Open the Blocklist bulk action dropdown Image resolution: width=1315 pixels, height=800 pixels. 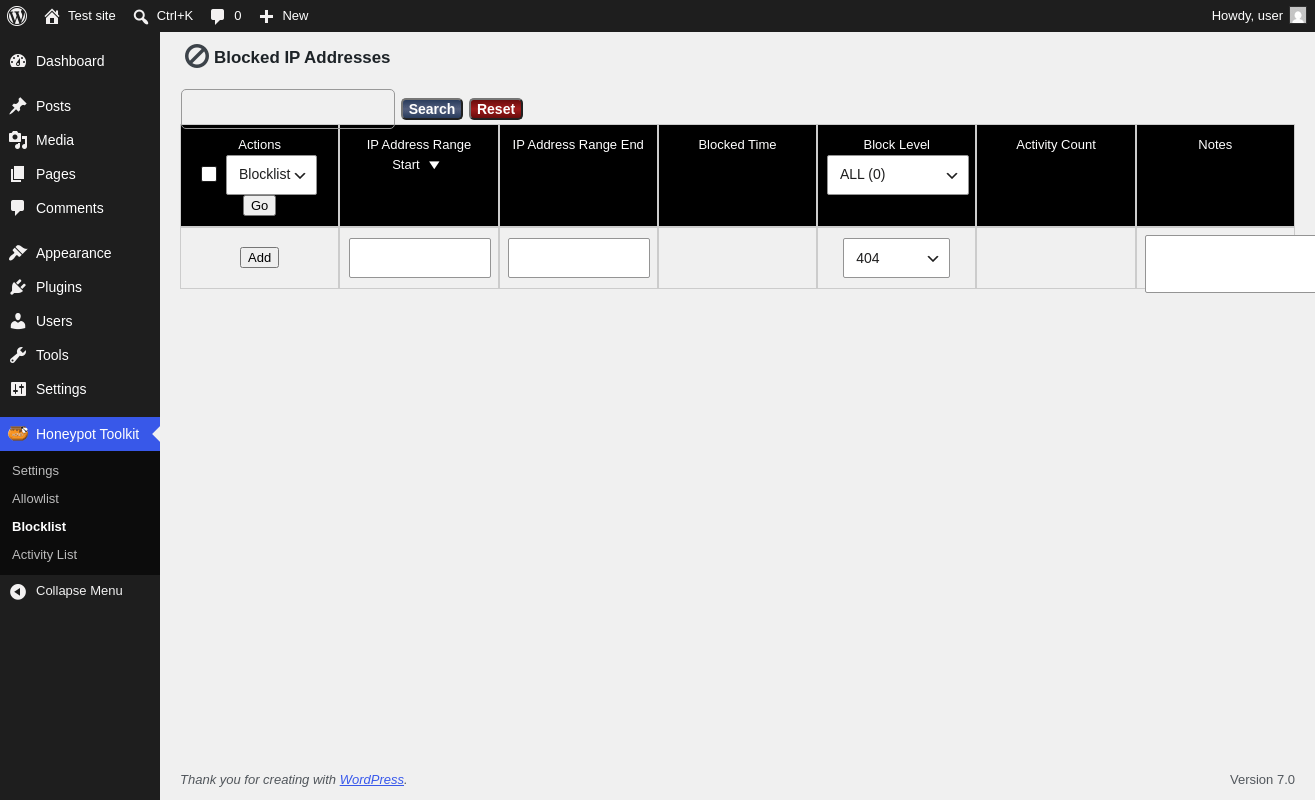coord(271,175)
